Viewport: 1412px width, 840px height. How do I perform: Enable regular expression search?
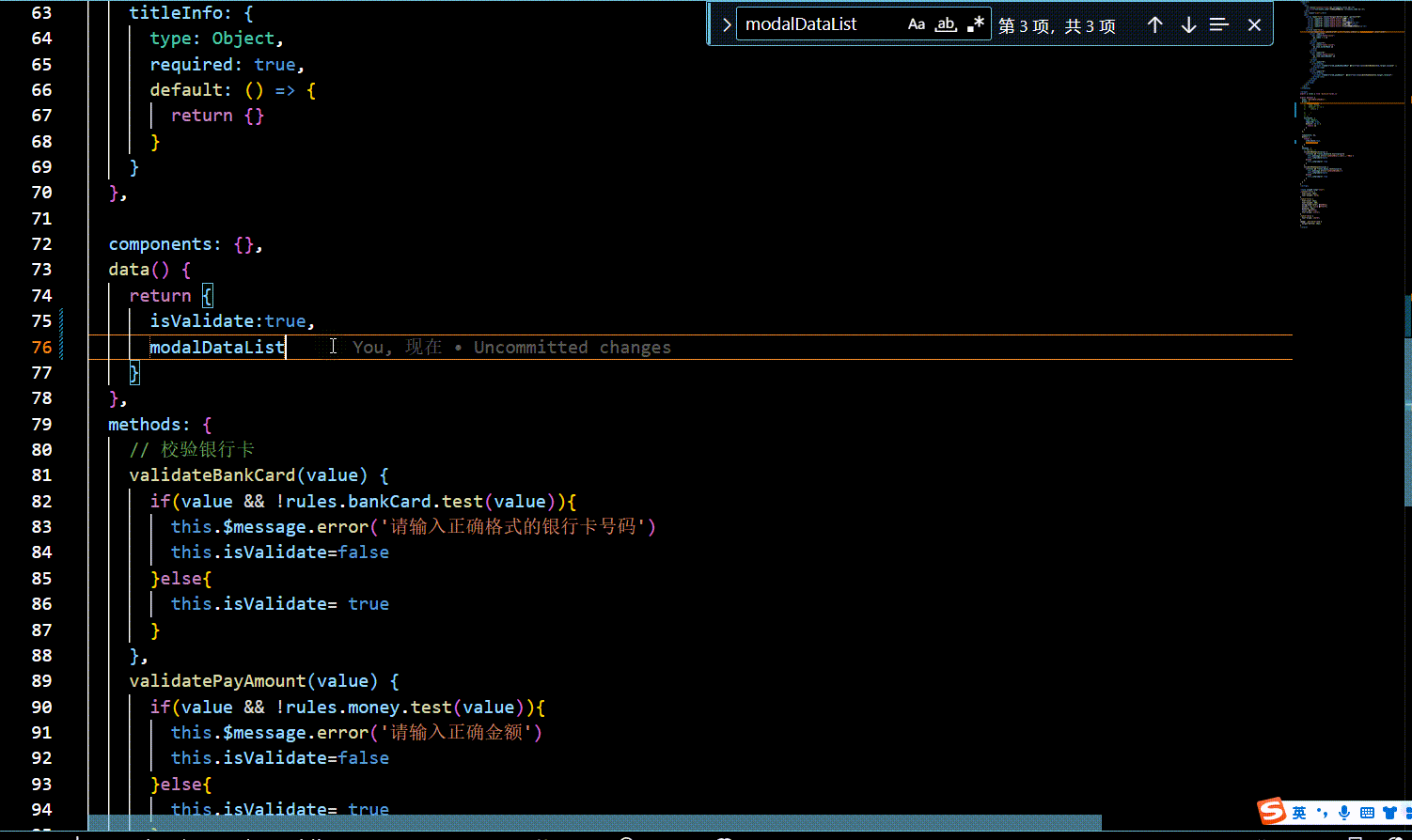[975, 23]
